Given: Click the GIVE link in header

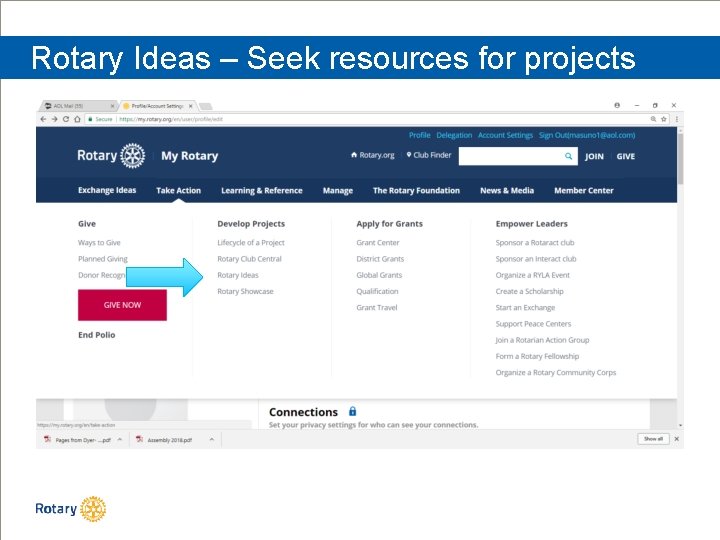Looking at the screenshot, I should (x=625, y=157).
